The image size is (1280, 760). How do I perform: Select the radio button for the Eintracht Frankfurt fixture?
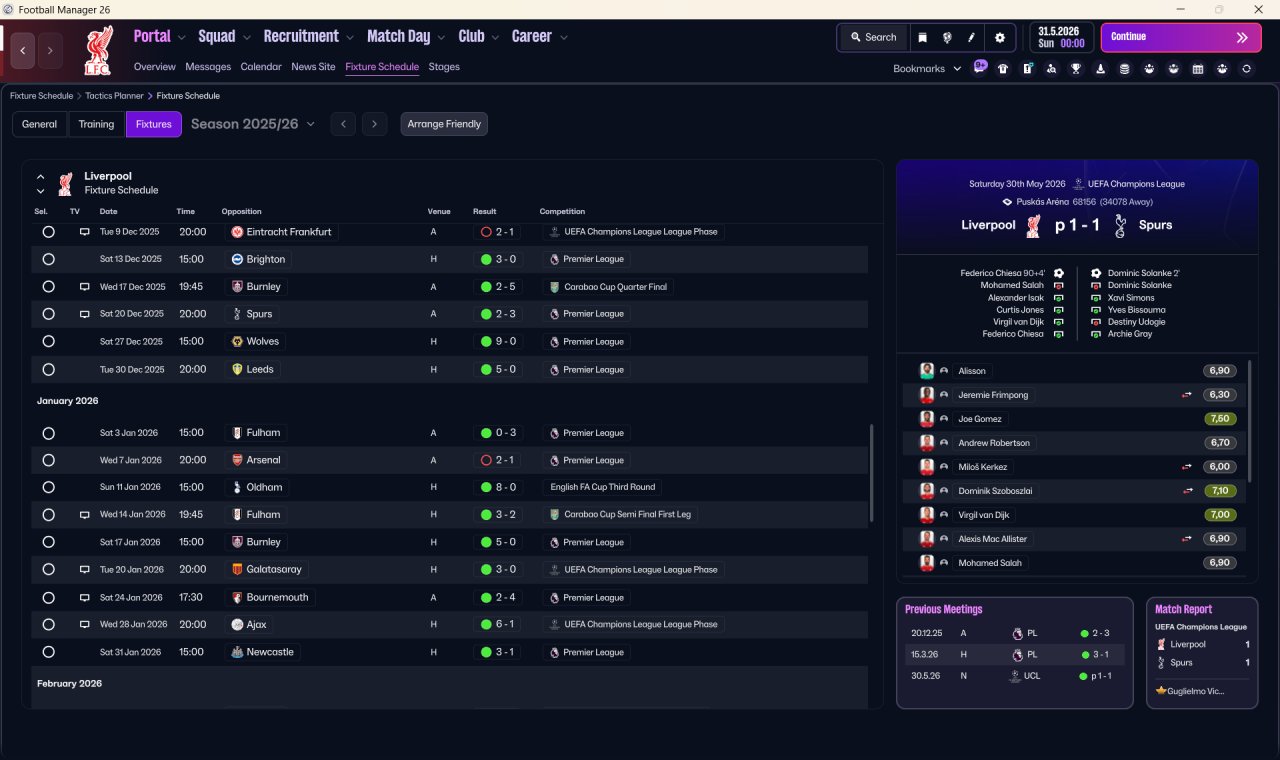click(x=48, y=232)
